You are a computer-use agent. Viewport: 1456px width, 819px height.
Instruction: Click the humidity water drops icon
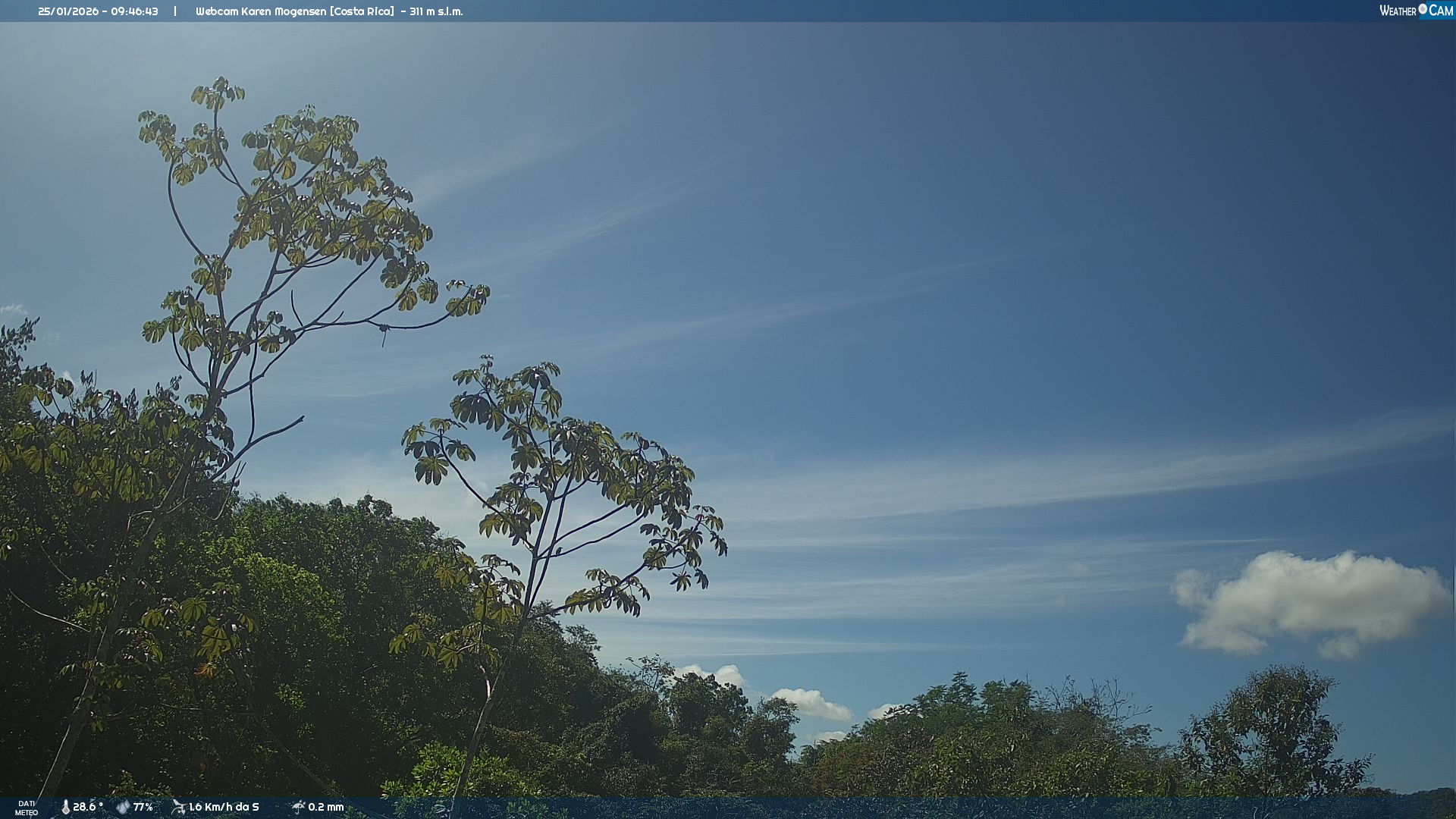pyautogui.click(x=123, y=807)
